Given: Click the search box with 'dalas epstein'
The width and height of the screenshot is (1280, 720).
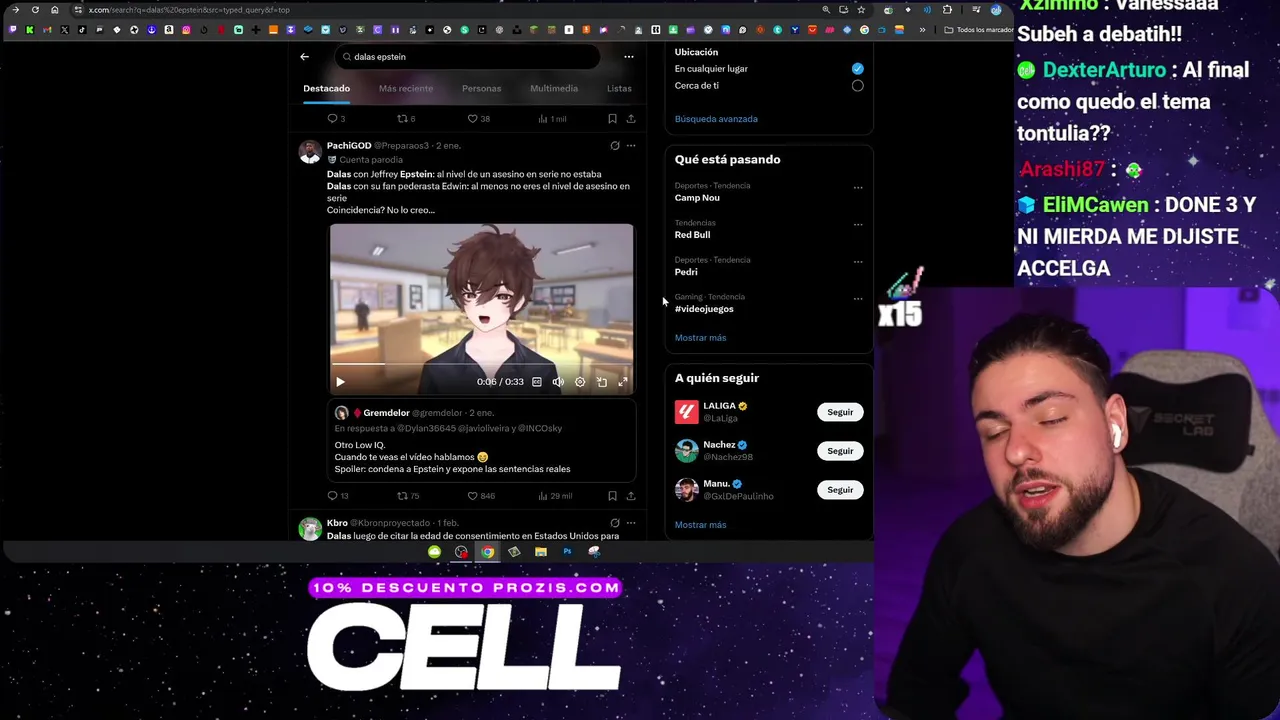Looking at the screenshot, I should [468, 57].
